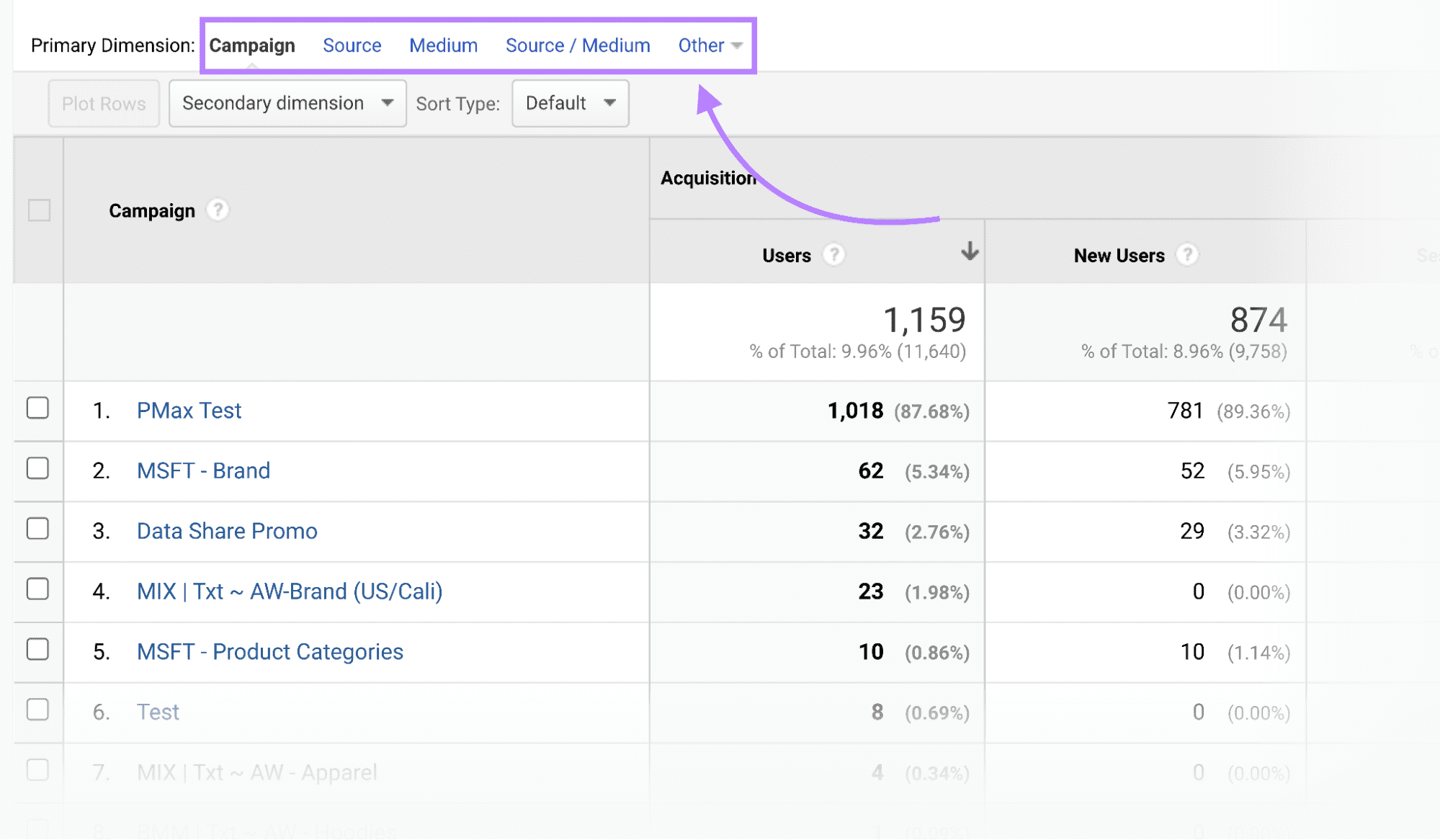Switch primary dimension to Source
1440x840 pixels.
352,45
